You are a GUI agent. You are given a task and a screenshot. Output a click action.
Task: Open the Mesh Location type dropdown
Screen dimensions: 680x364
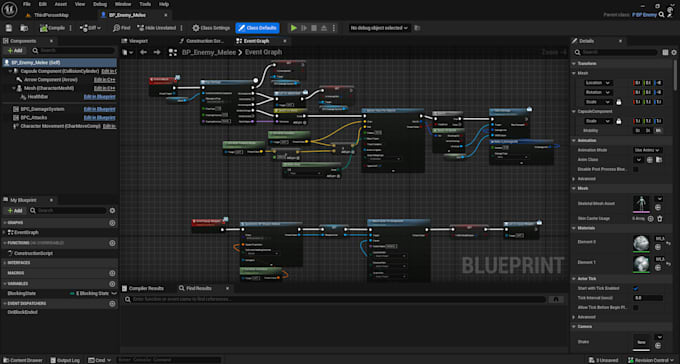(x=598, y=82)
